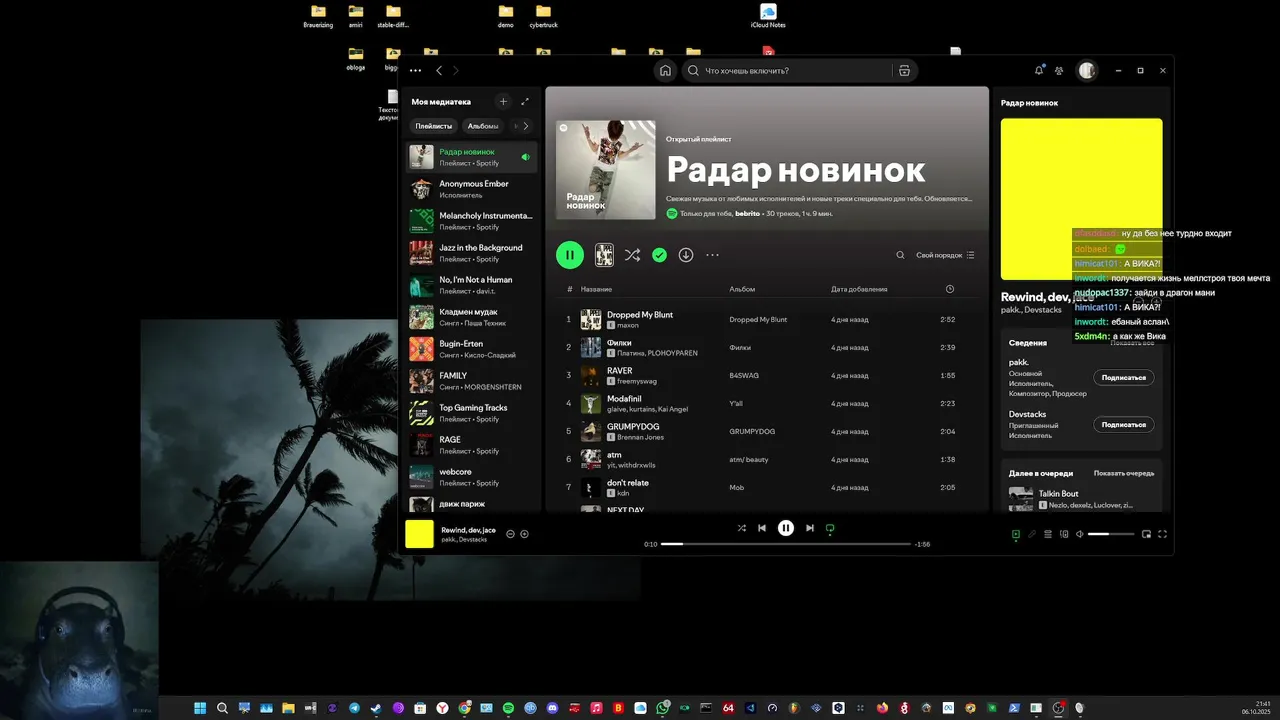Expand Моя медиатека with the arrows icon
Image resolution: width=1280 pixels, height=720 pixels.
tap(525, 102)
